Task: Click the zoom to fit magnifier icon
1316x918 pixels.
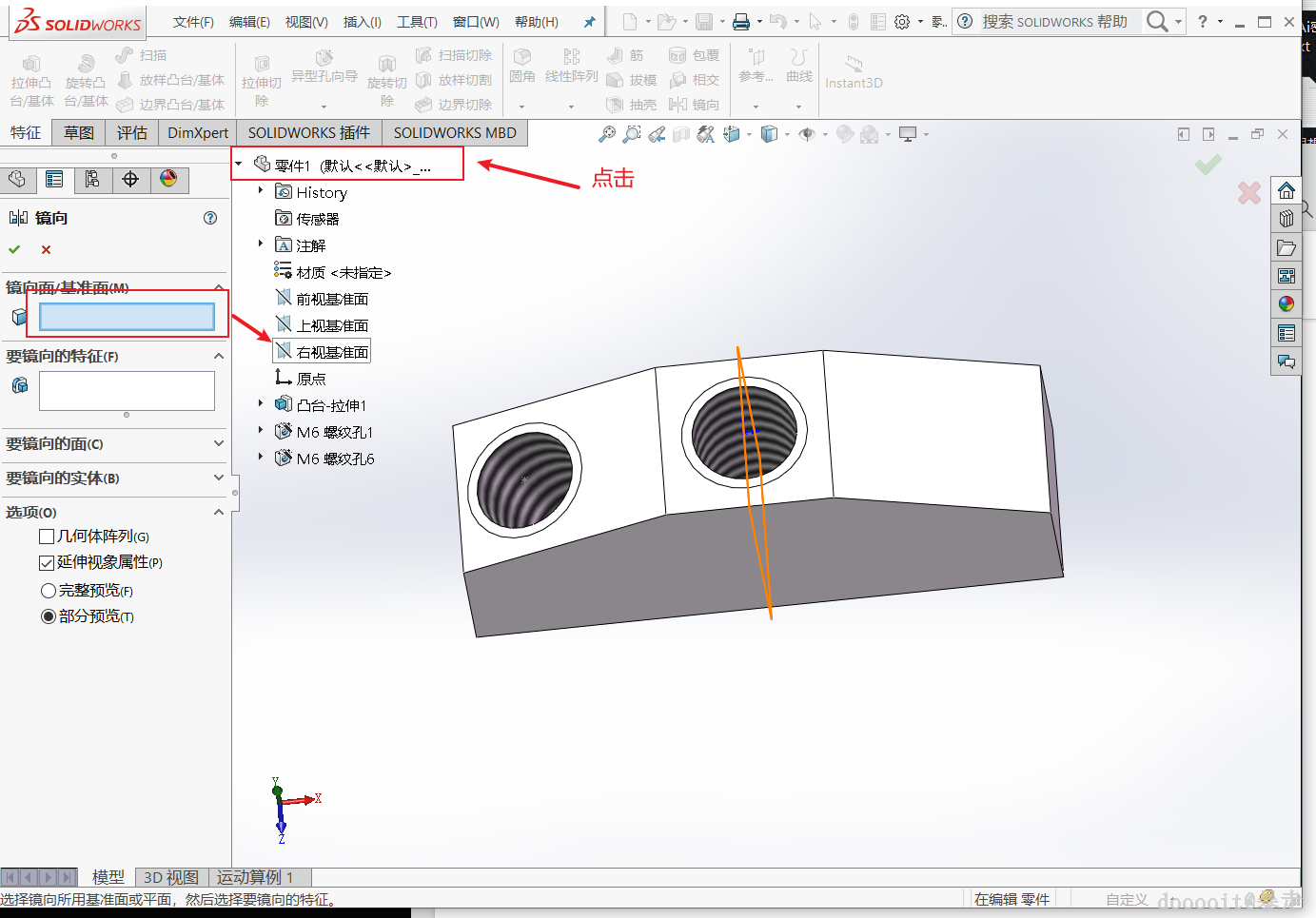Action: point(606,135)
